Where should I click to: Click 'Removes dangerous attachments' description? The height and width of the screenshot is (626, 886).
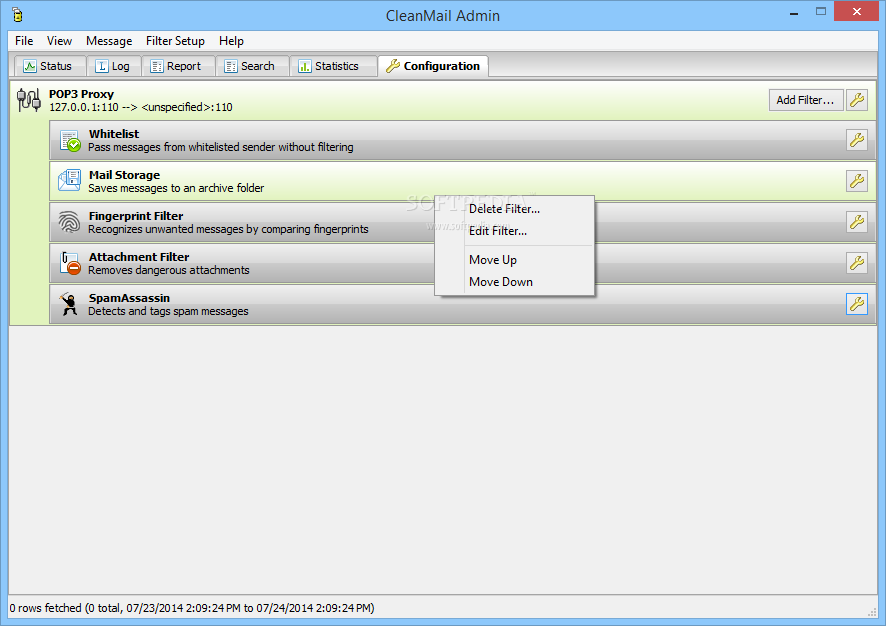[x=168, y=270]
